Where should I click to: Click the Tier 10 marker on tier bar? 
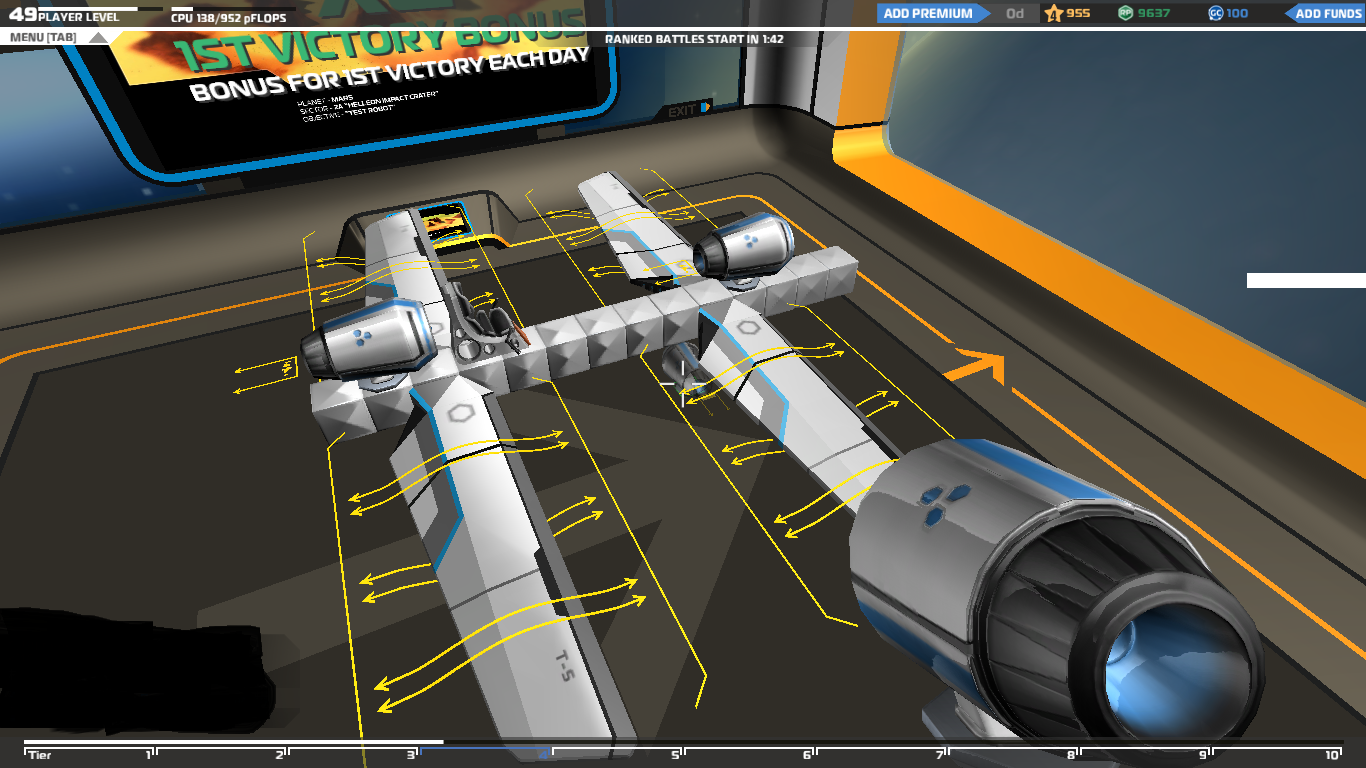[1333, 754]
